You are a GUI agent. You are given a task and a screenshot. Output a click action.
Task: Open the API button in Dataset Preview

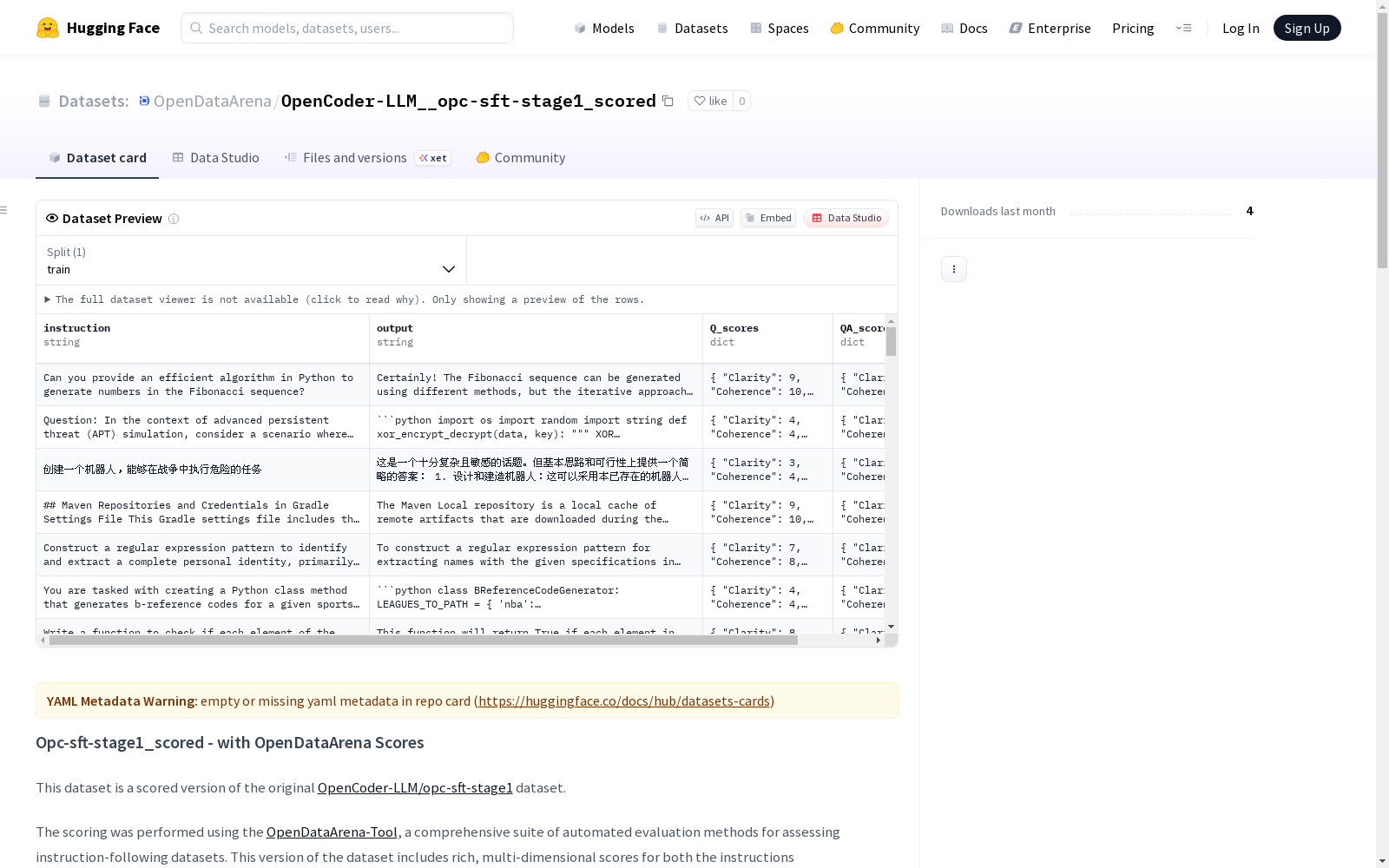click(x=714, y=218)
